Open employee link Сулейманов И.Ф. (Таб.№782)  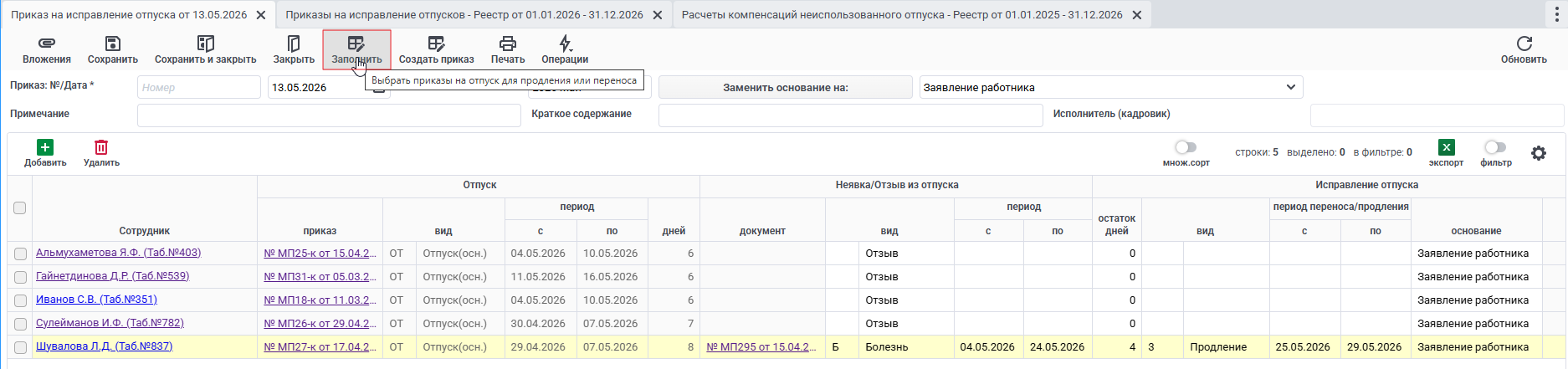tap(110, 323)
